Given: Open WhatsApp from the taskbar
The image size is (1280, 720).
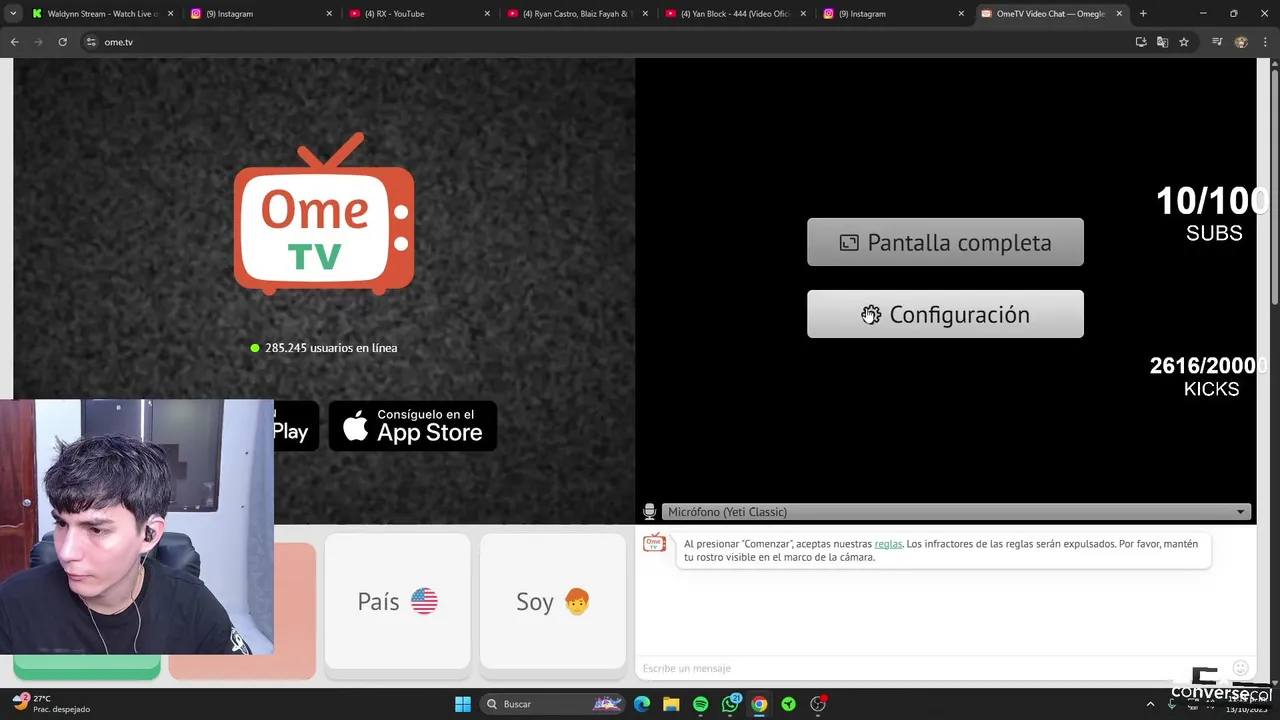Looking at the screenshot, I should pos(730,704).
